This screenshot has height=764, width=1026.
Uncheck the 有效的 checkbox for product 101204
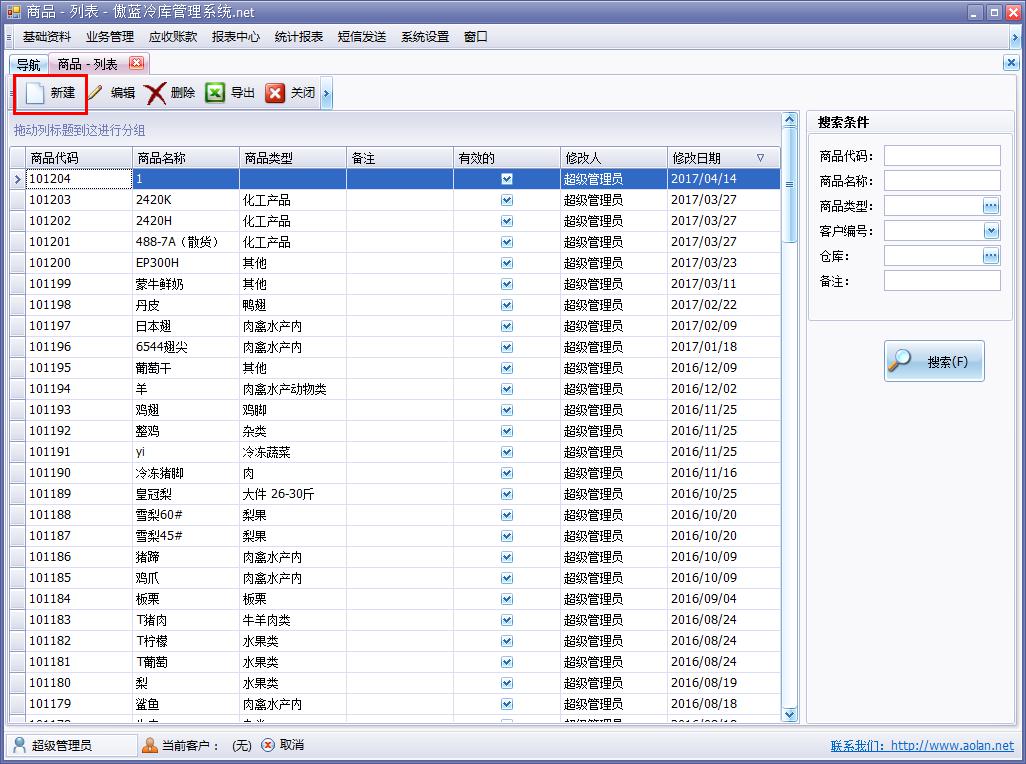click(x=507, y=179)
